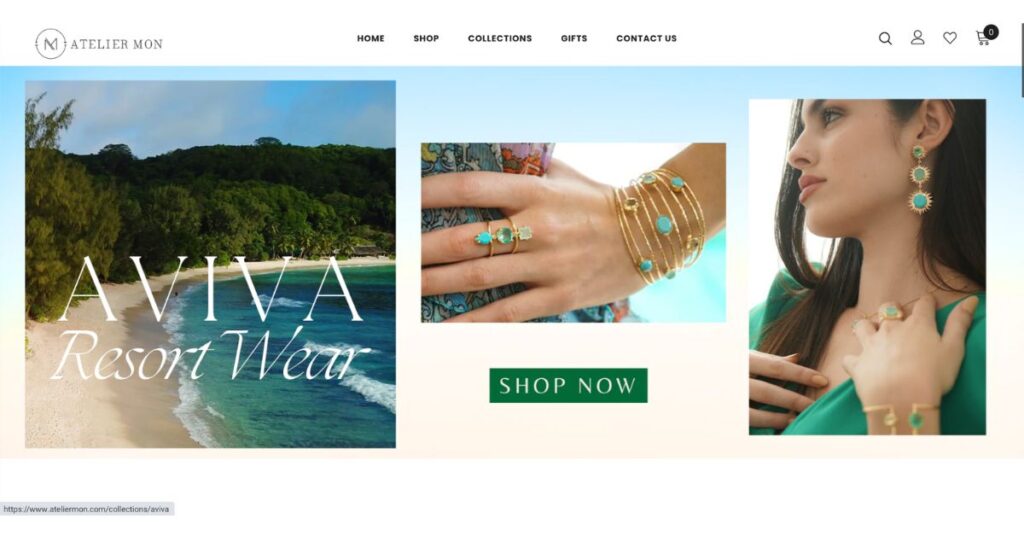Click the Atelier Mon circular logo

tap(50, 44)
